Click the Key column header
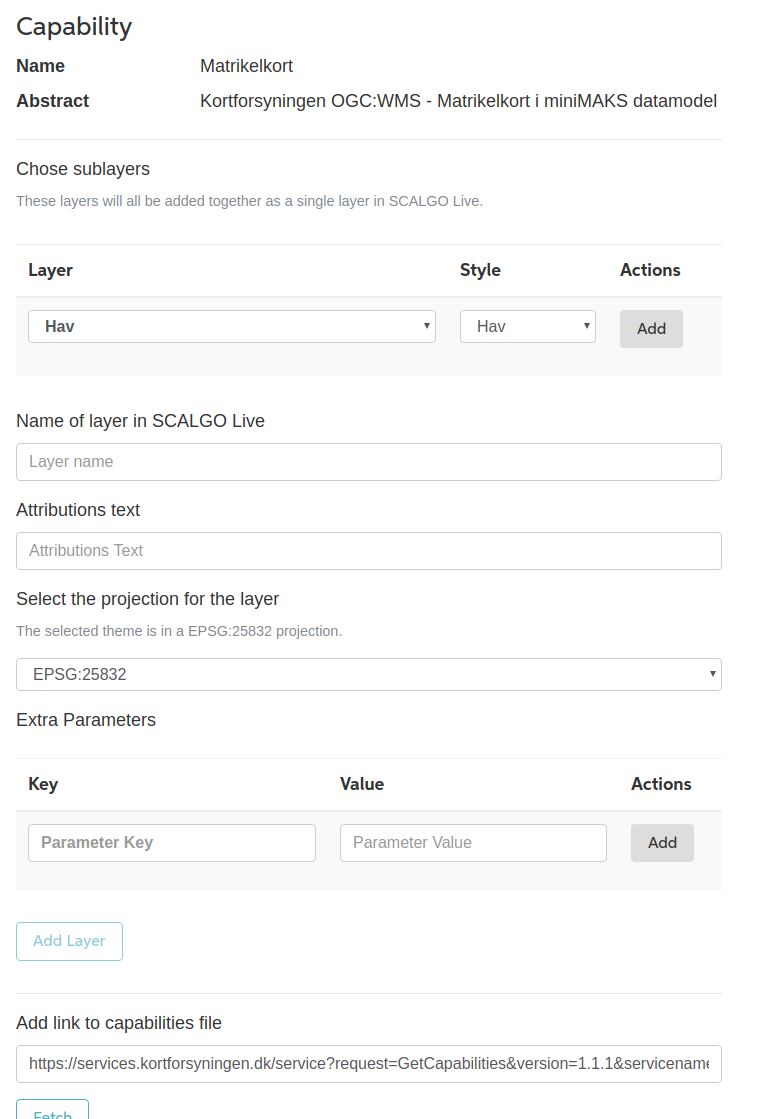781x1119 pixels. pyautogui.click(x=43, y=784)
